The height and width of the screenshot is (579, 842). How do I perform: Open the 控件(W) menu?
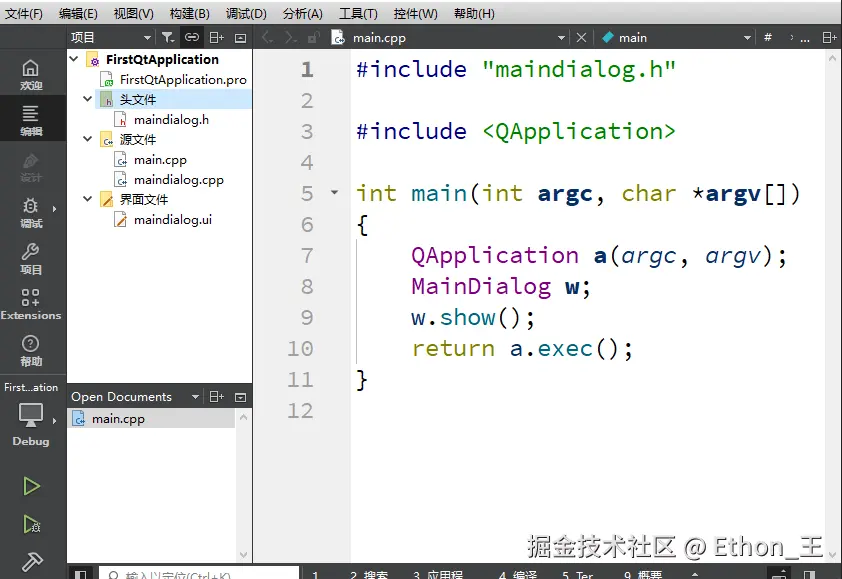tap(415, 13)
